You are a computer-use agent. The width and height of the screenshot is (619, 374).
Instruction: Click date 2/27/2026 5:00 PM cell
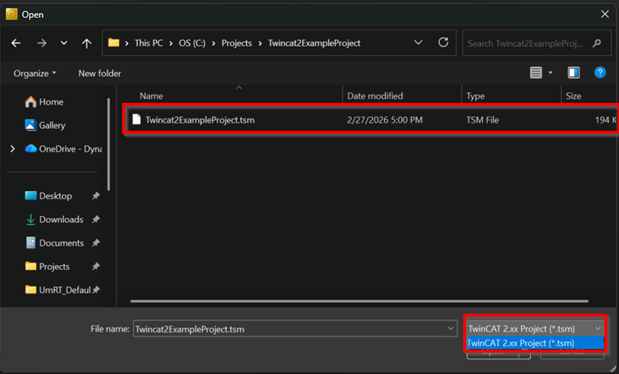(385, 120)
